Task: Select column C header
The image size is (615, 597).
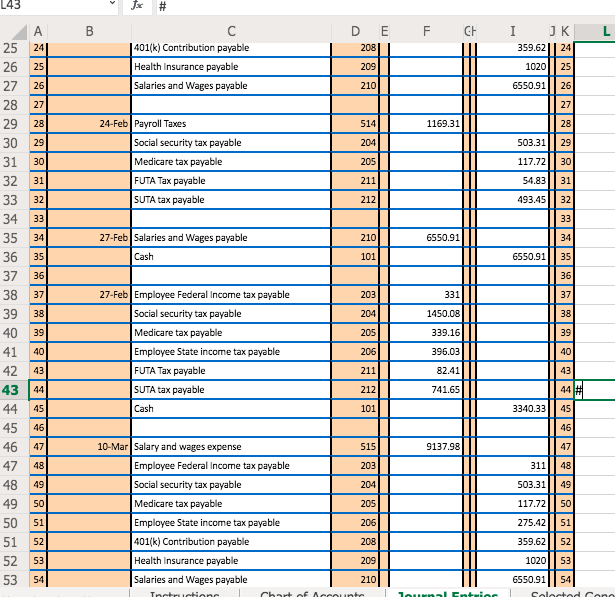Action: [x=231, y=31]
